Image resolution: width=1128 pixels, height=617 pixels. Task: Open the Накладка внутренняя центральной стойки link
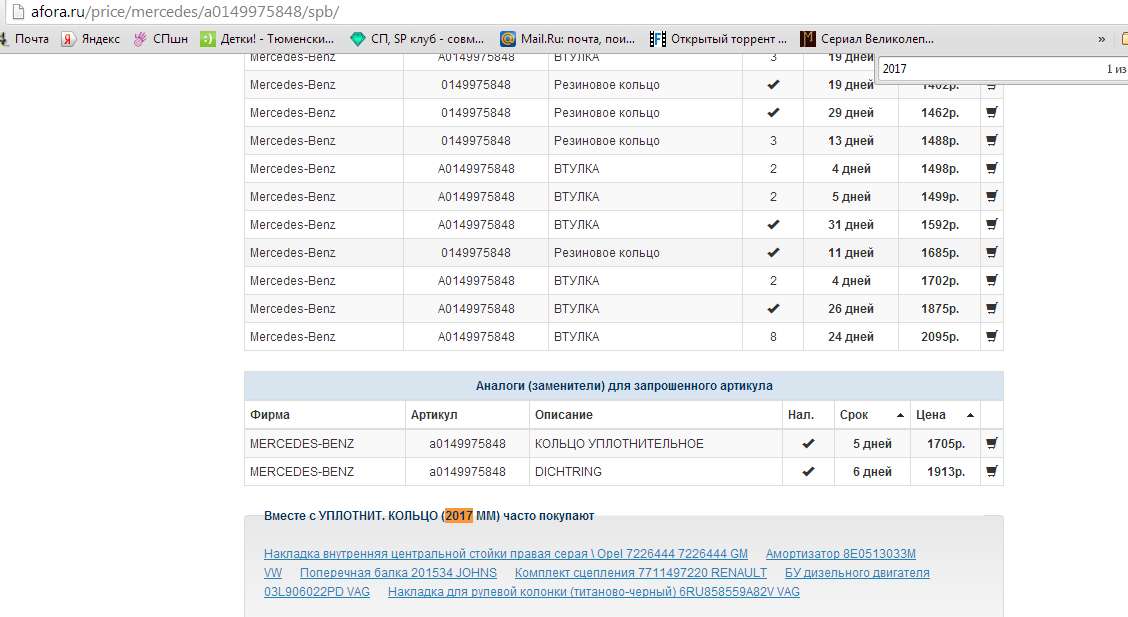(506, 554)
